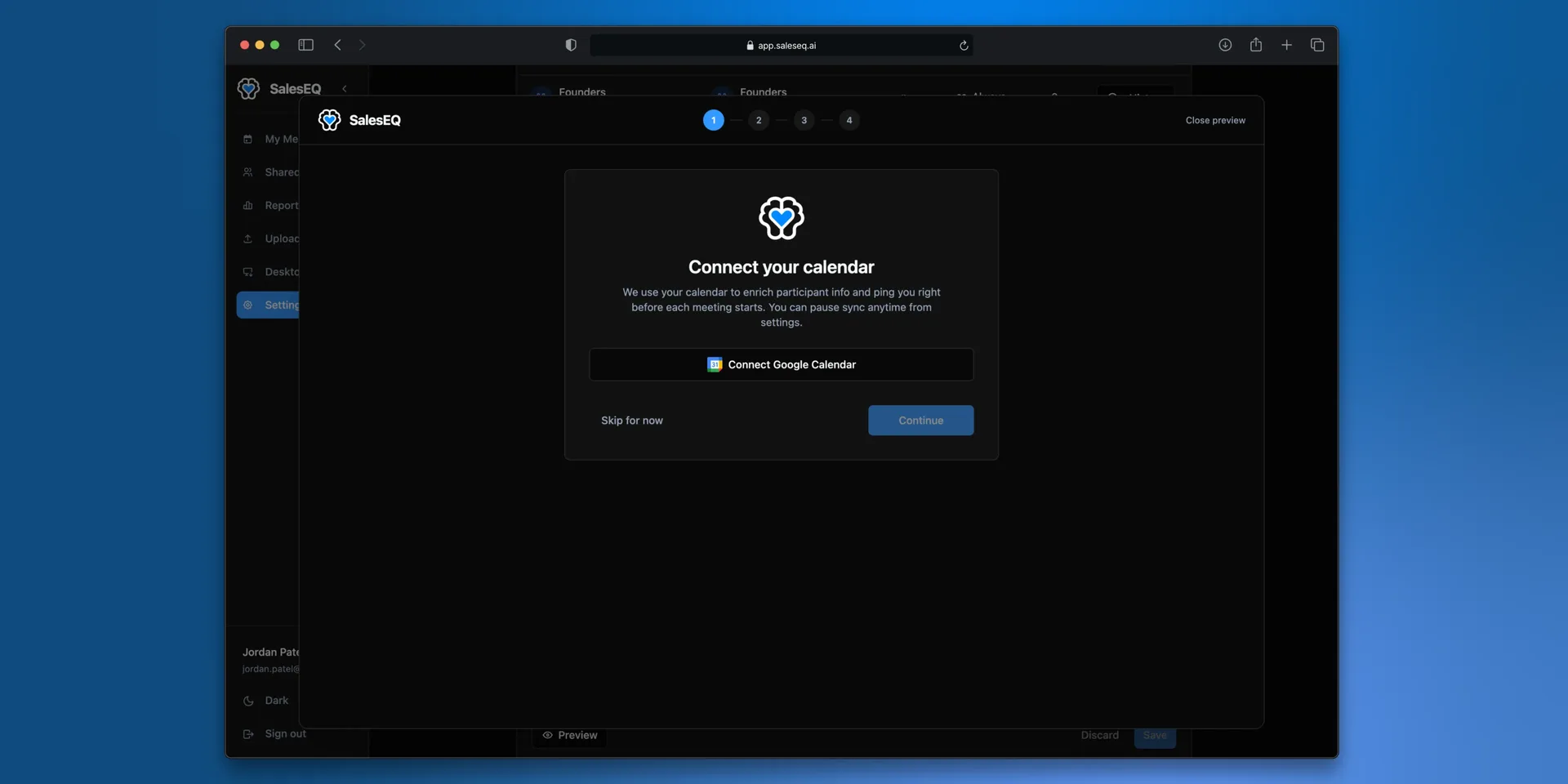
Task: Click the app.saleseq.ai address bar
Action: [781, 45]
